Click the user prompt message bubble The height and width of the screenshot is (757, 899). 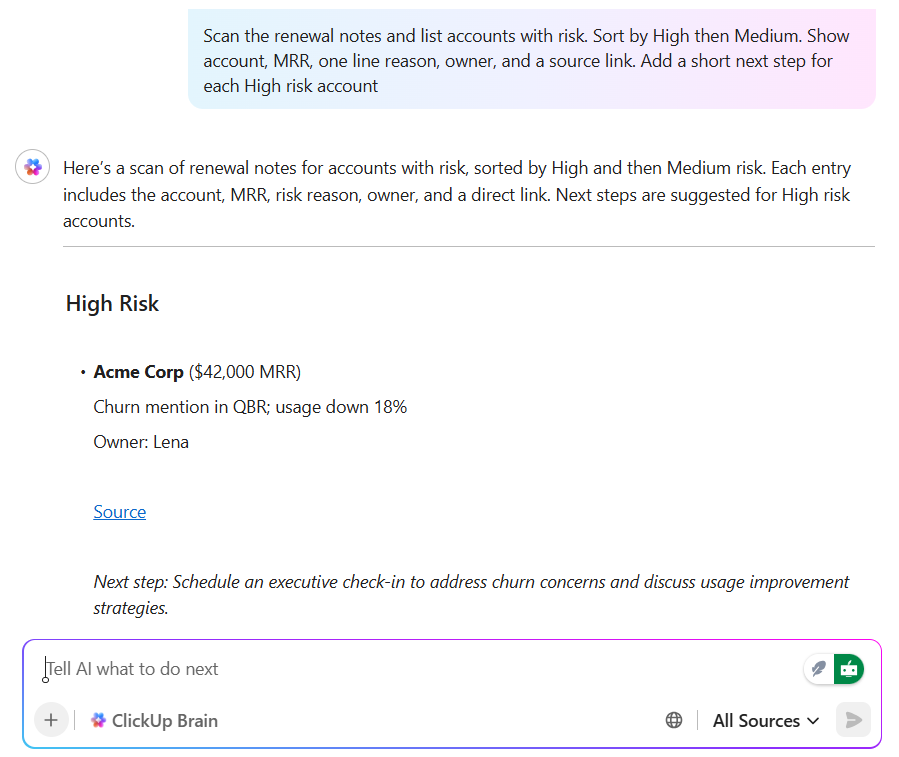[x=531, y=61]
